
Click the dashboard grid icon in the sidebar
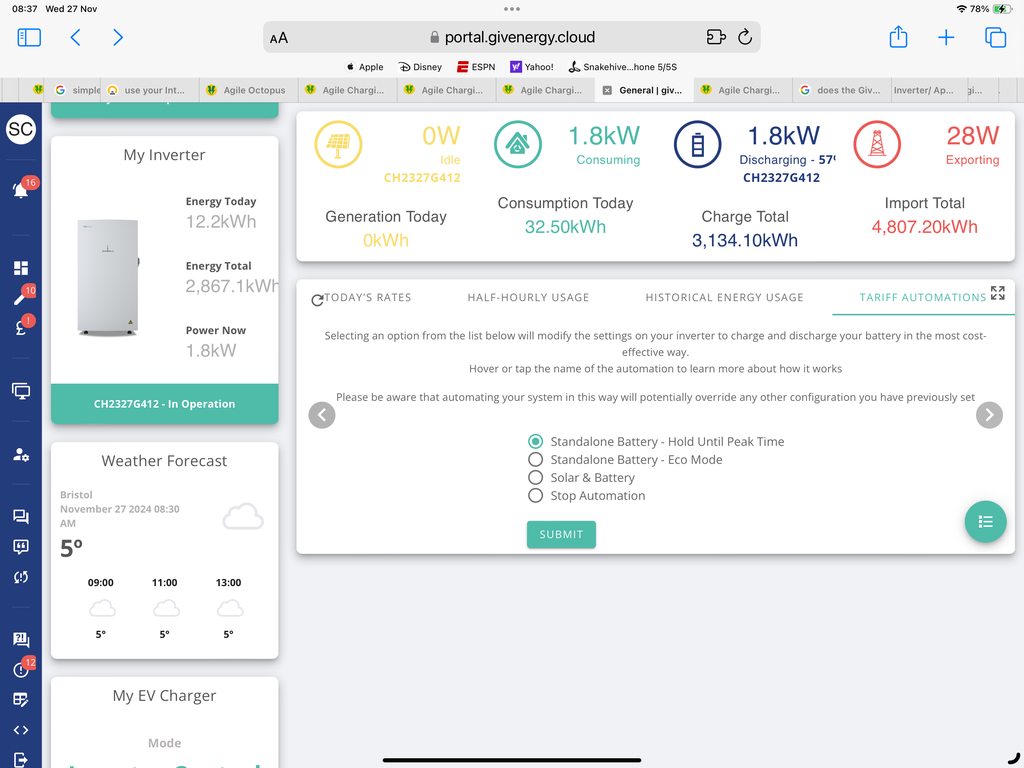pos(20,268)
